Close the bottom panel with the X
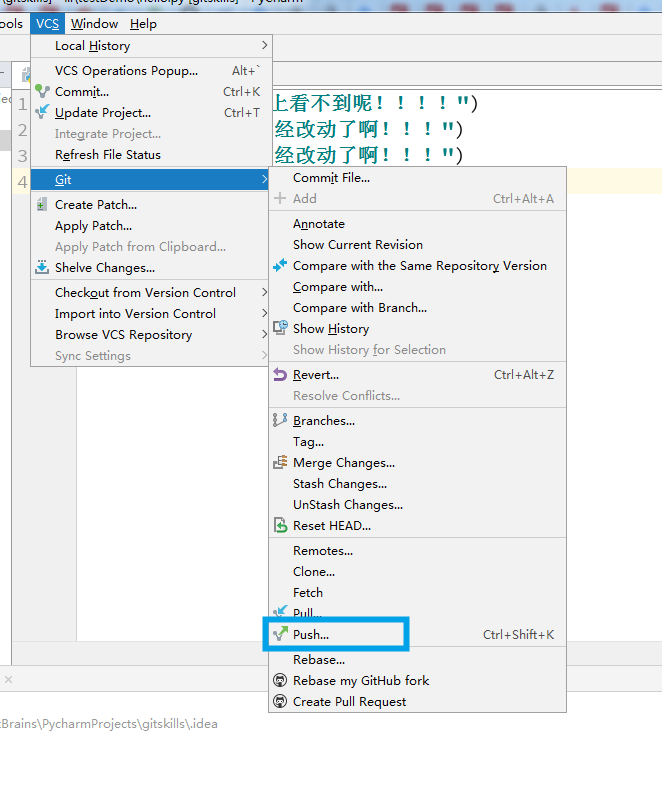662x800 pixels. [x=8, y=679]
